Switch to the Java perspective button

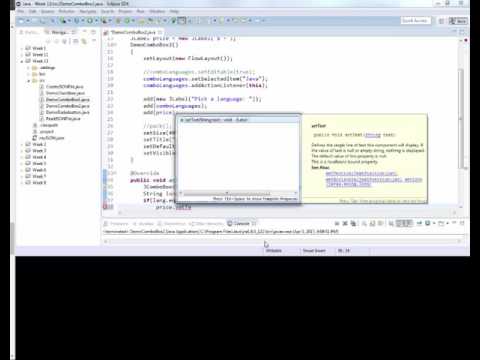click(x=458, y=21)
